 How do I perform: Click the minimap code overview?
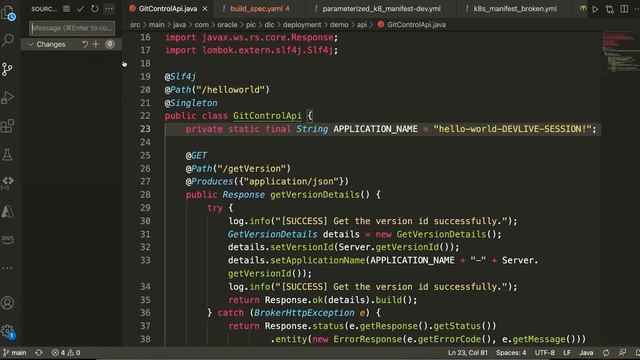pos(620,52)
